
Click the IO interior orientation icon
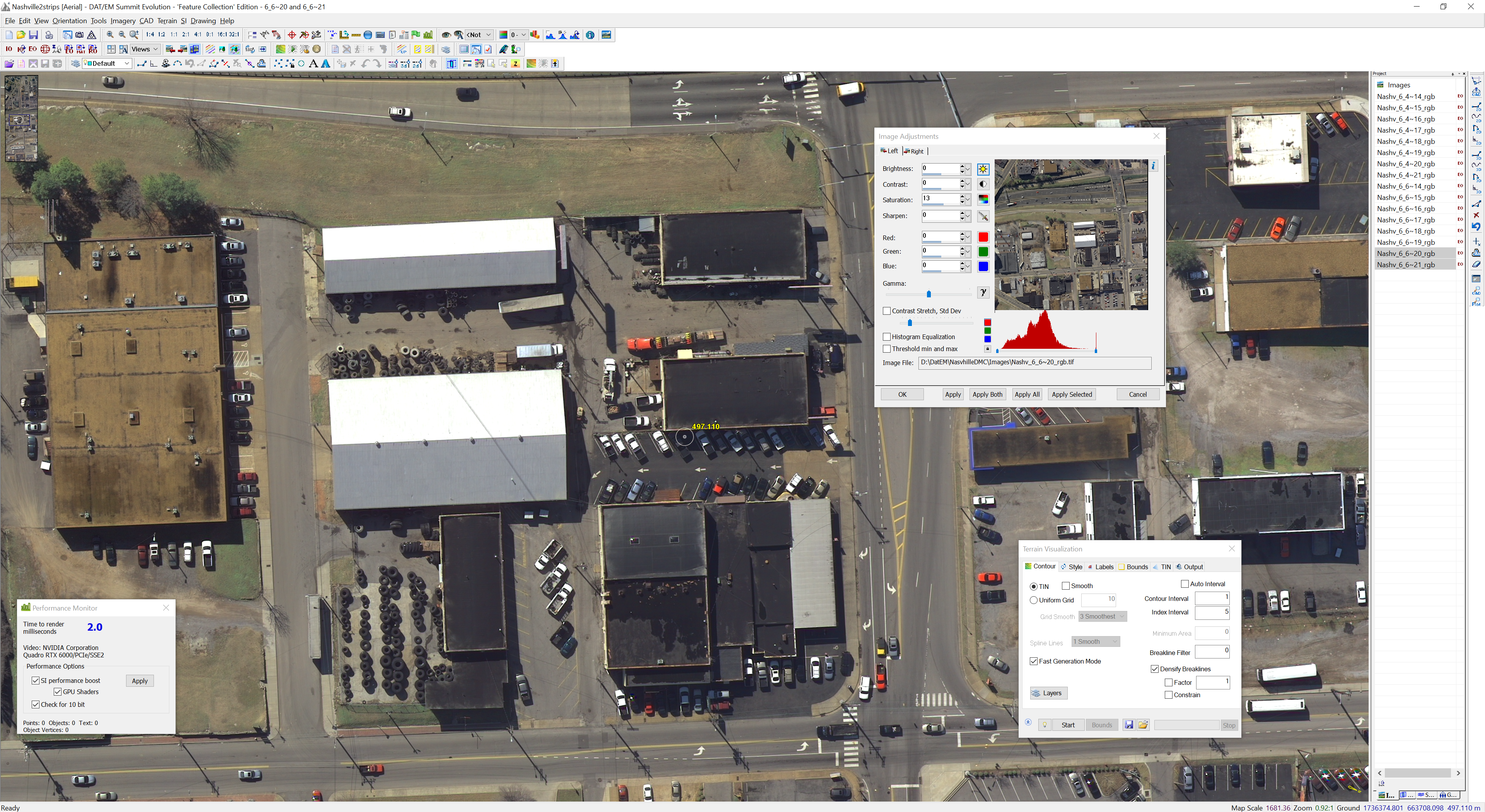click(x=9, y=49)
